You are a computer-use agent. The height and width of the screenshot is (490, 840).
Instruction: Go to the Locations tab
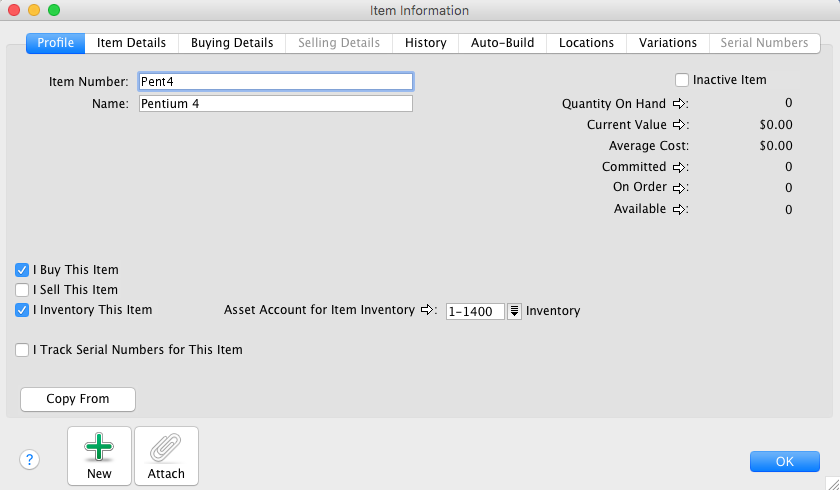[x=586, y=43]
